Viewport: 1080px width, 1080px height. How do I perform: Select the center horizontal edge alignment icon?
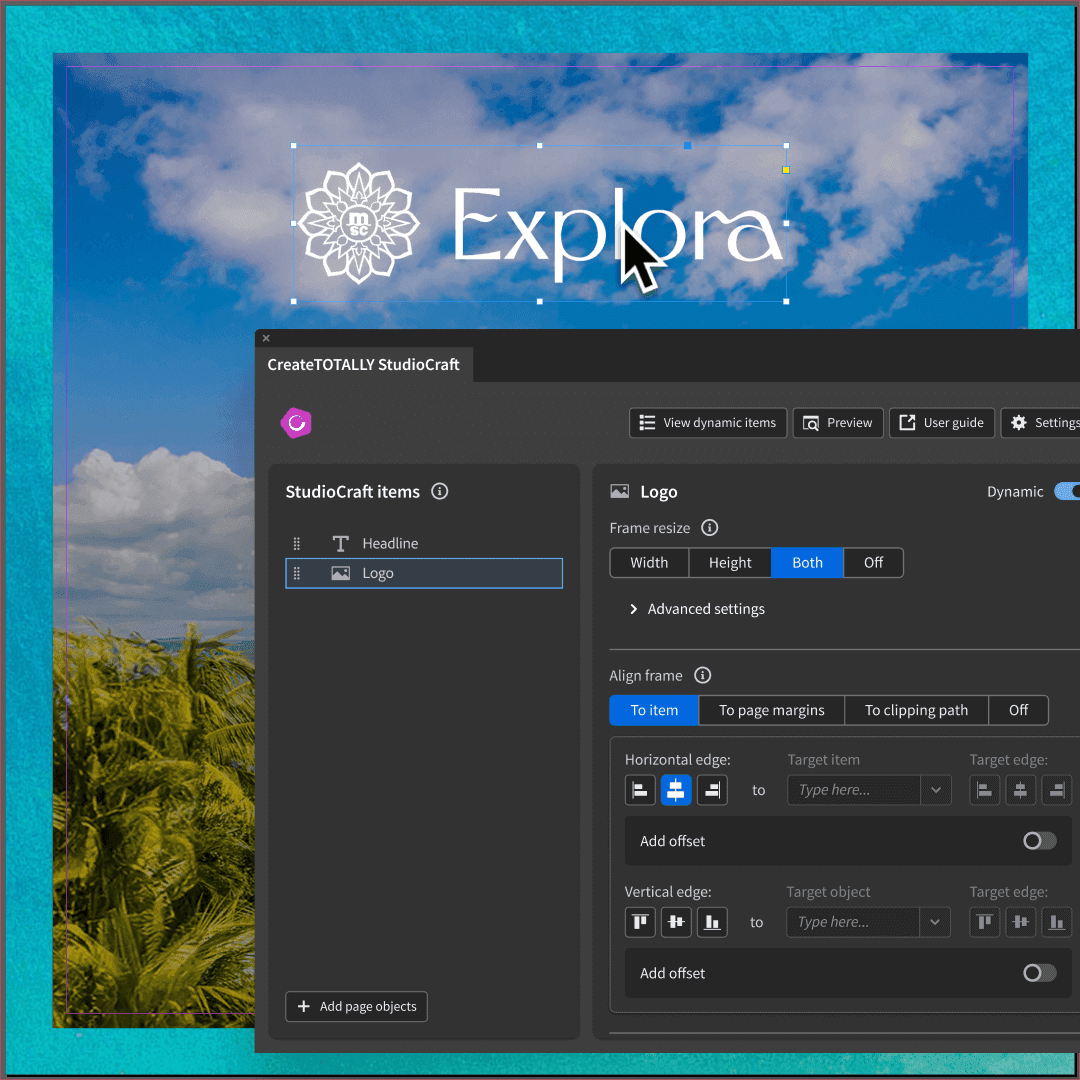click(676, 790)
